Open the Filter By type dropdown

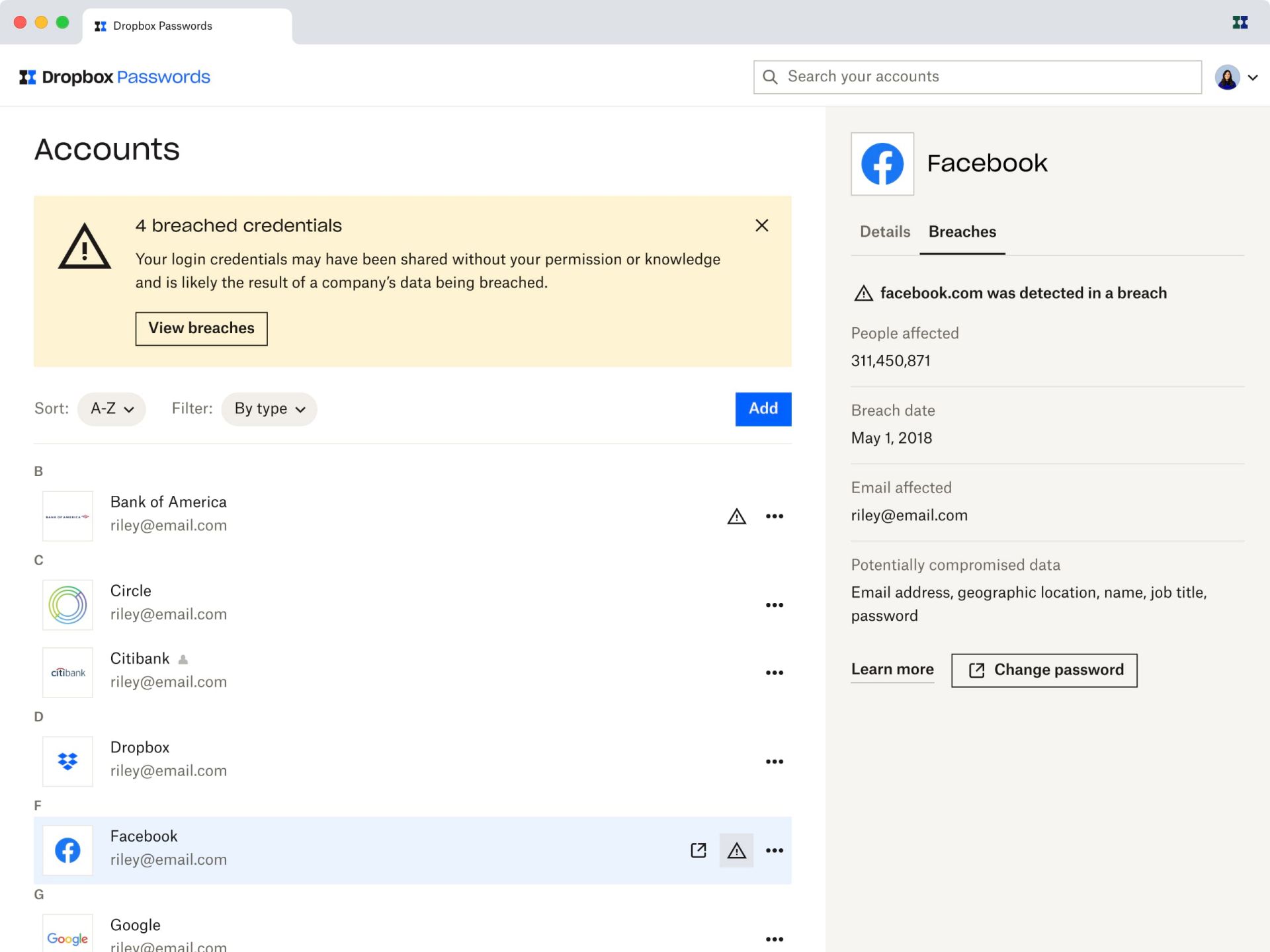tap(269, 409)
